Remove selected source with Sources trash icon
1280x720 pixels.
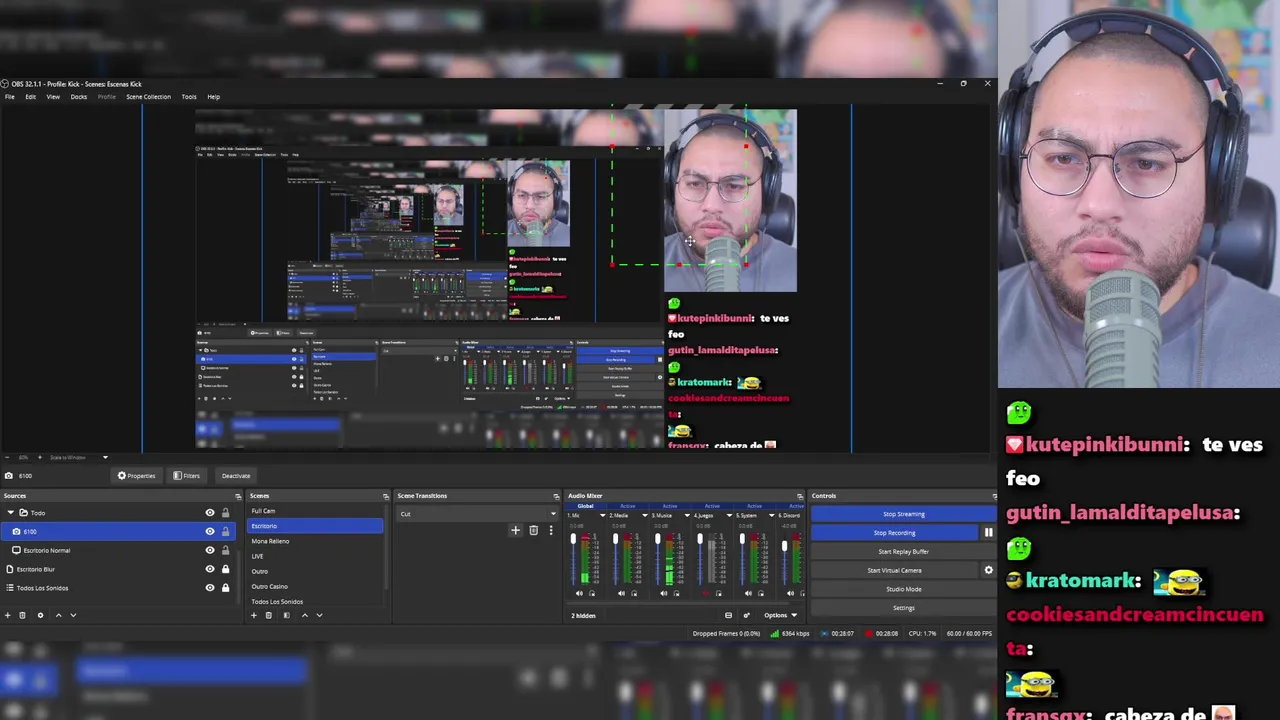pyautogui.click(x=22, y=615)
